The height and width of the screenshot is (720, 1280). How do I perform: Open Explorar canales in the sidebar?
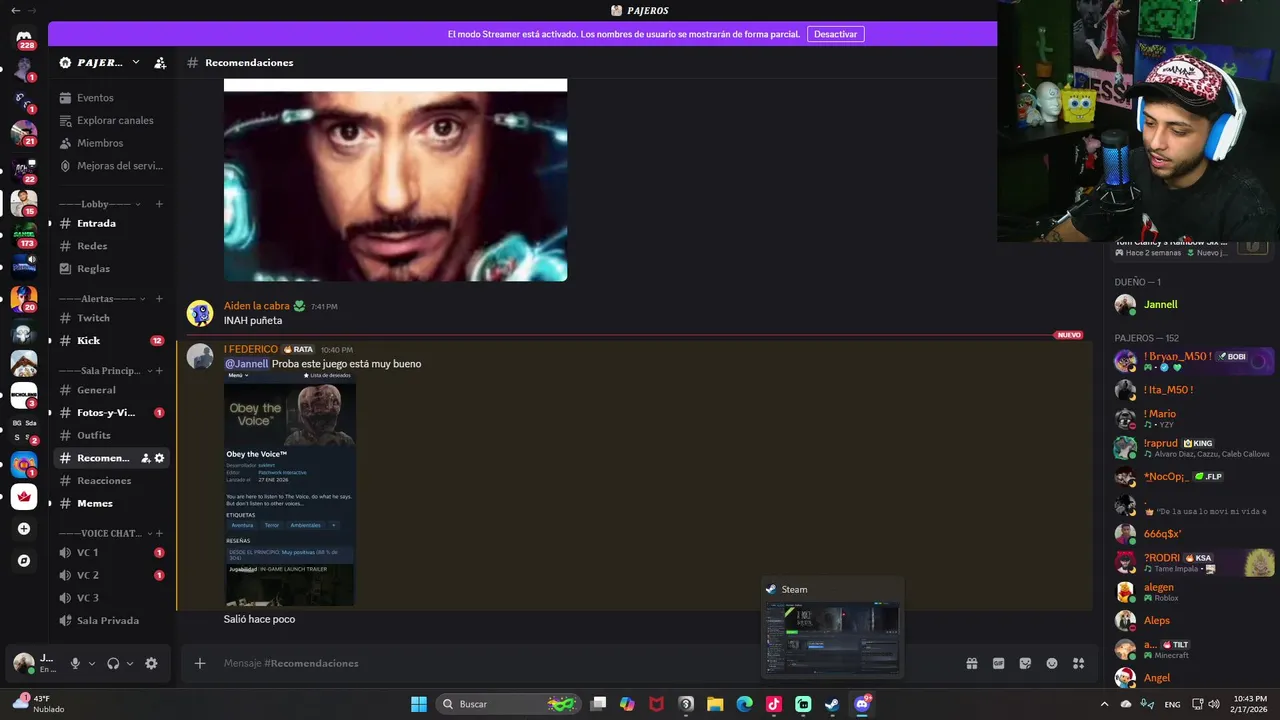click(110, 121)
